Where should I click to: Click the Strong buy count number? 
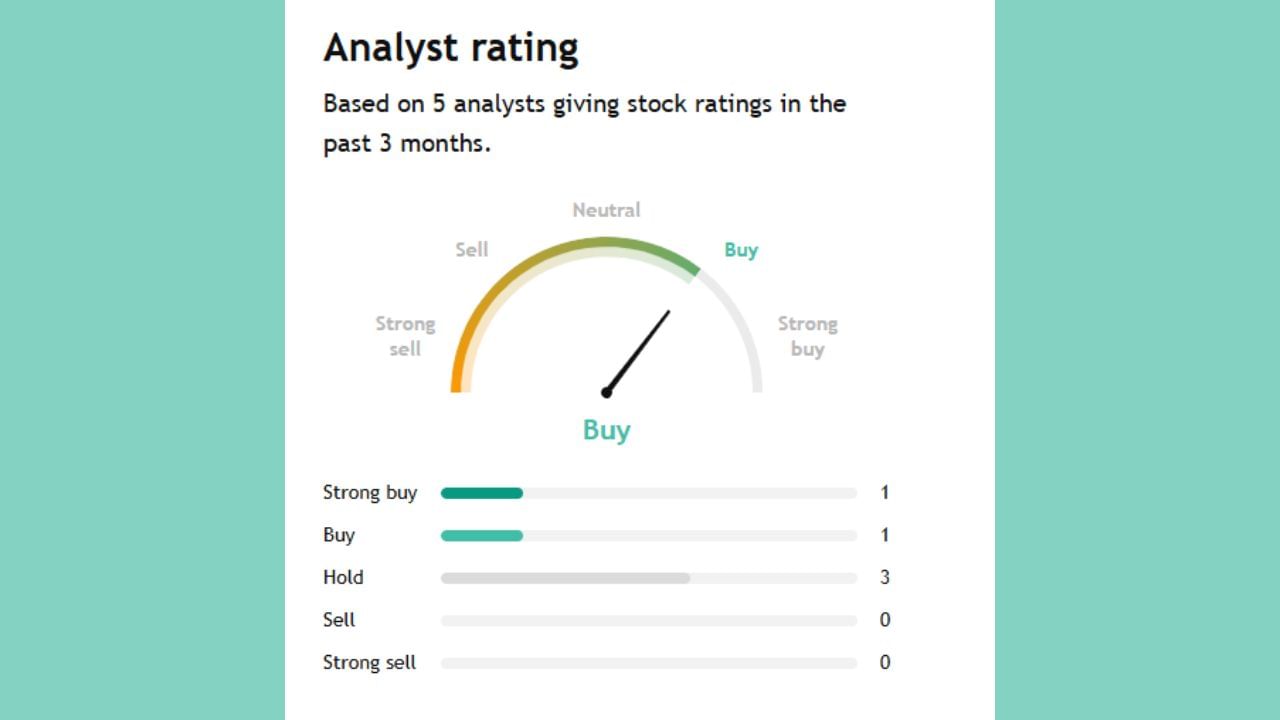884,493
